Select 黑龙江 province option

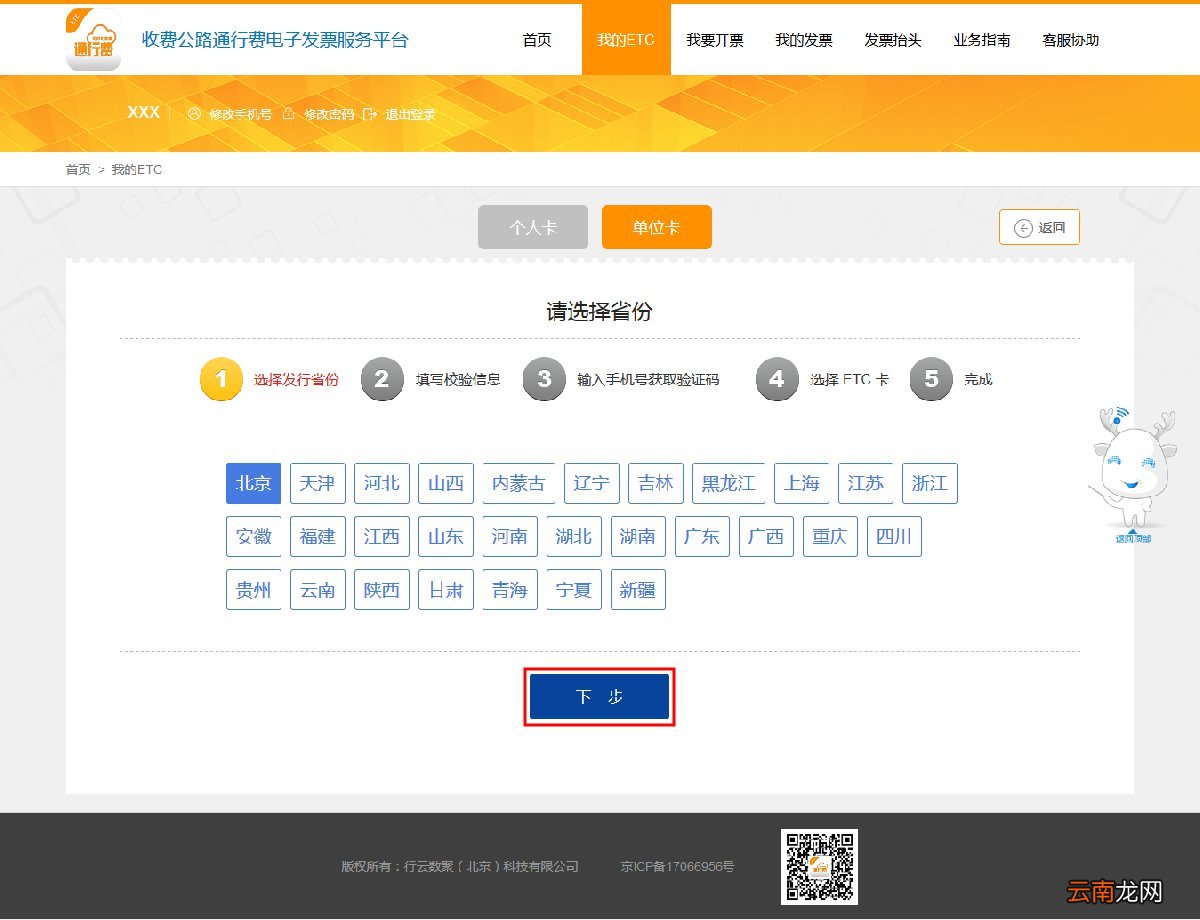728,483
